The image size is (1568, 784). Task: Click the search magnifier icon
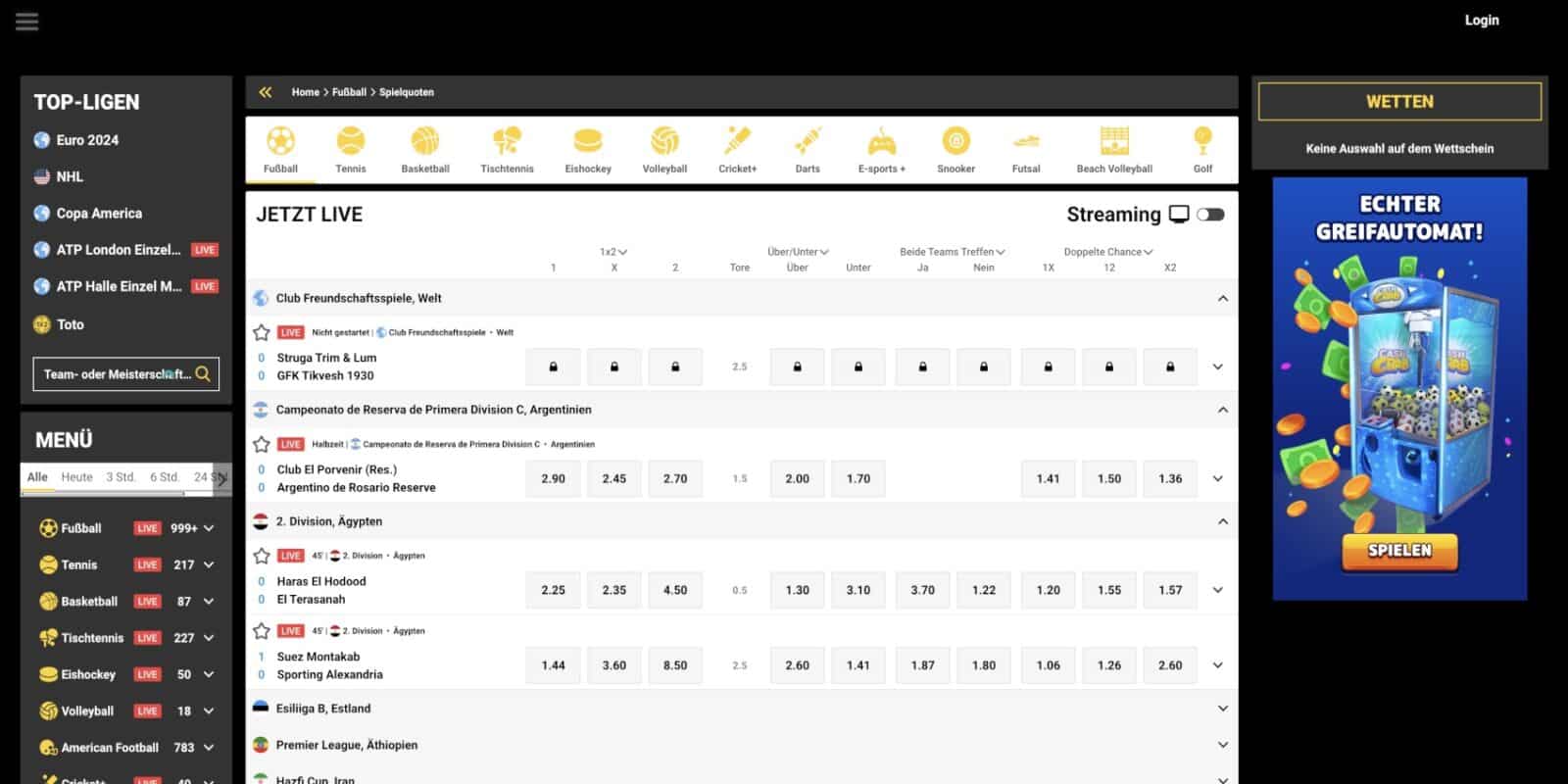203,373
